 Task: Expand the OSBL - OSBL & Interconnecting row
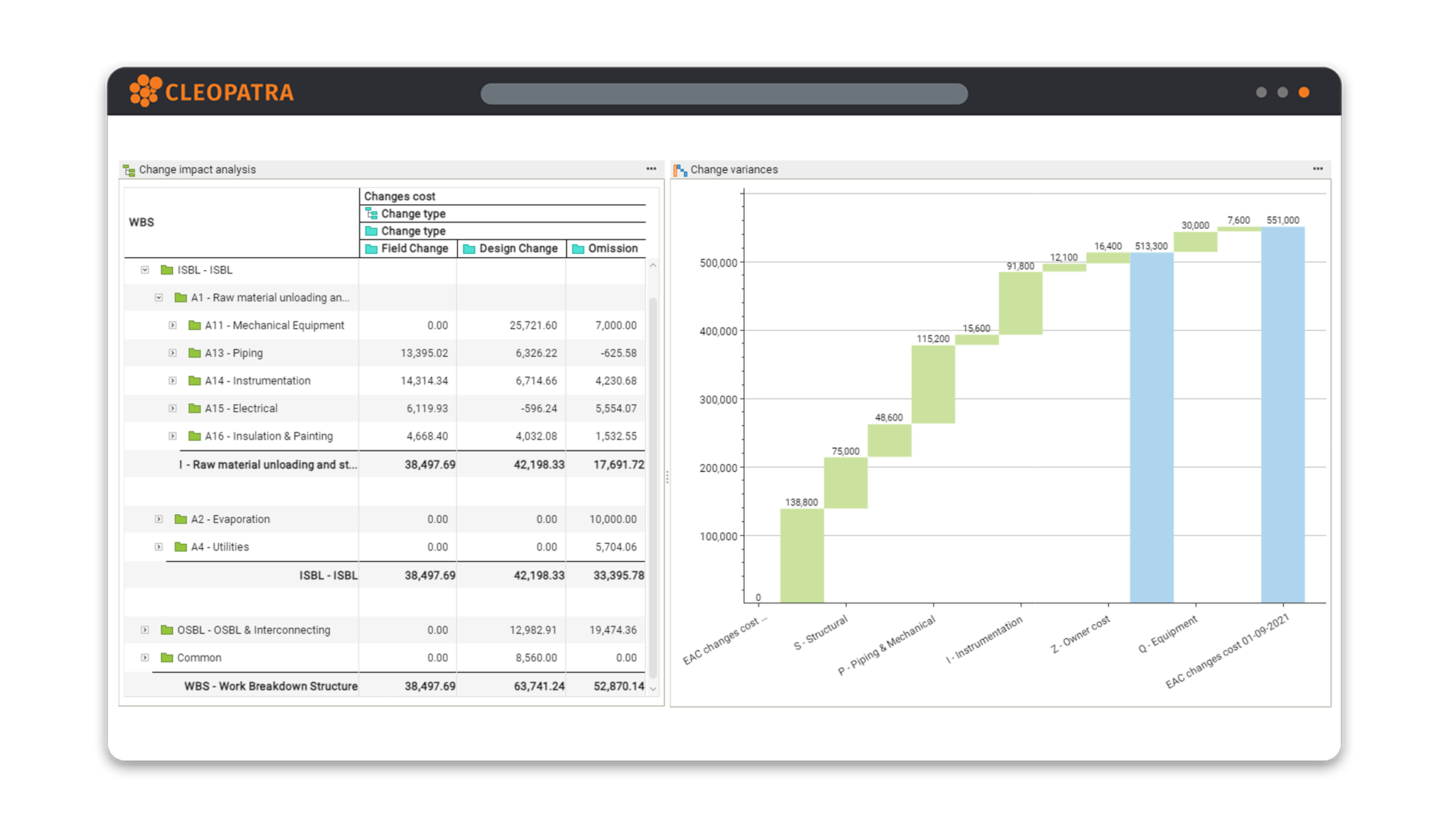[143, 629]
